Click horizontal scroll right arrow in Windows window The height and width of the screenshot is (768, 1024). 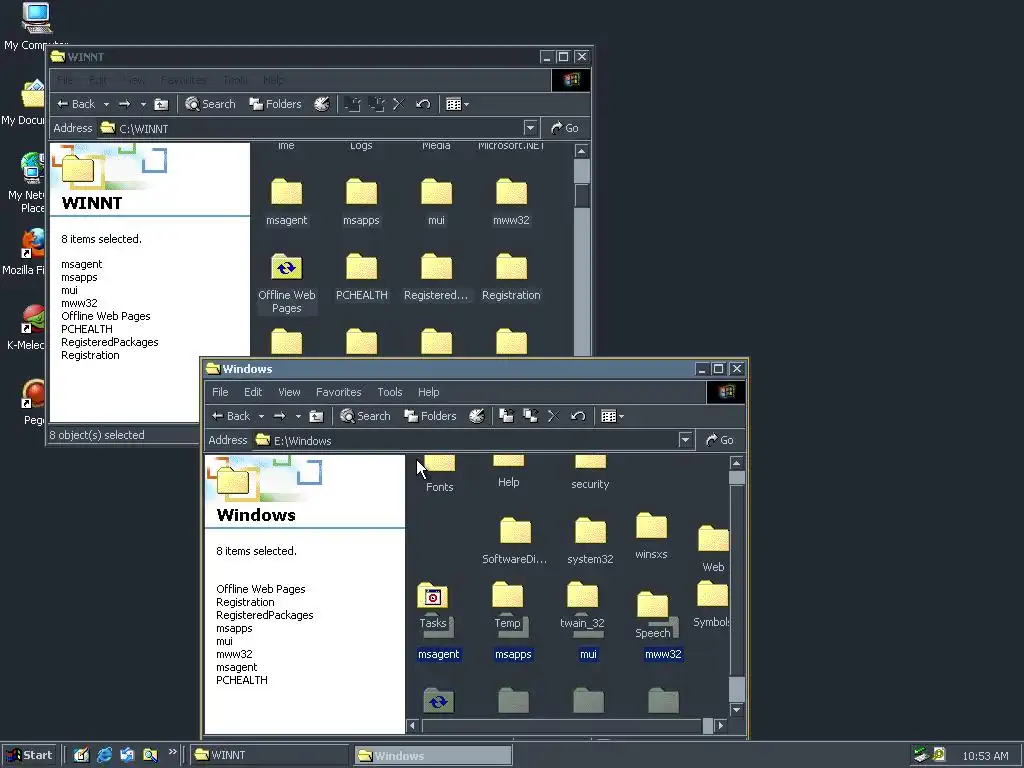(x=721, y=725)
